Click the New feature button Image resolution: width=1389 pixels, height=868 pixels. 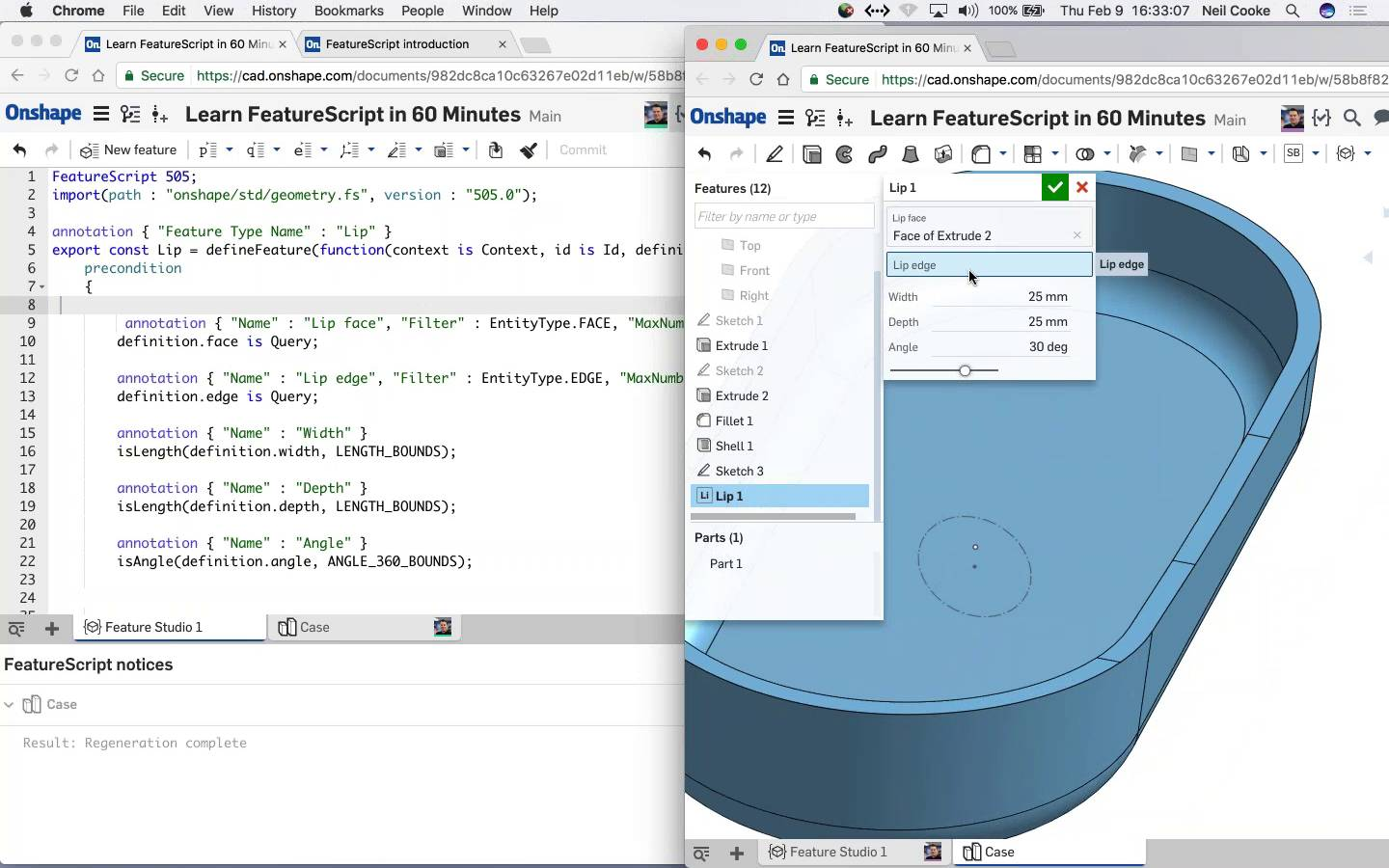click(129, 149)
